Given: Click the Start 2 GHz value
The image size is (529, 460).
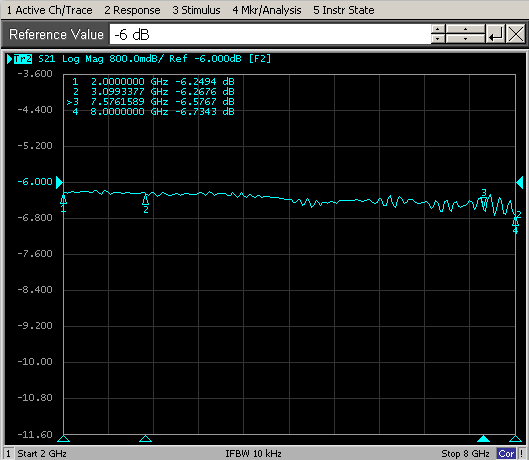Looking at the screenshot, I should (42, 454).
